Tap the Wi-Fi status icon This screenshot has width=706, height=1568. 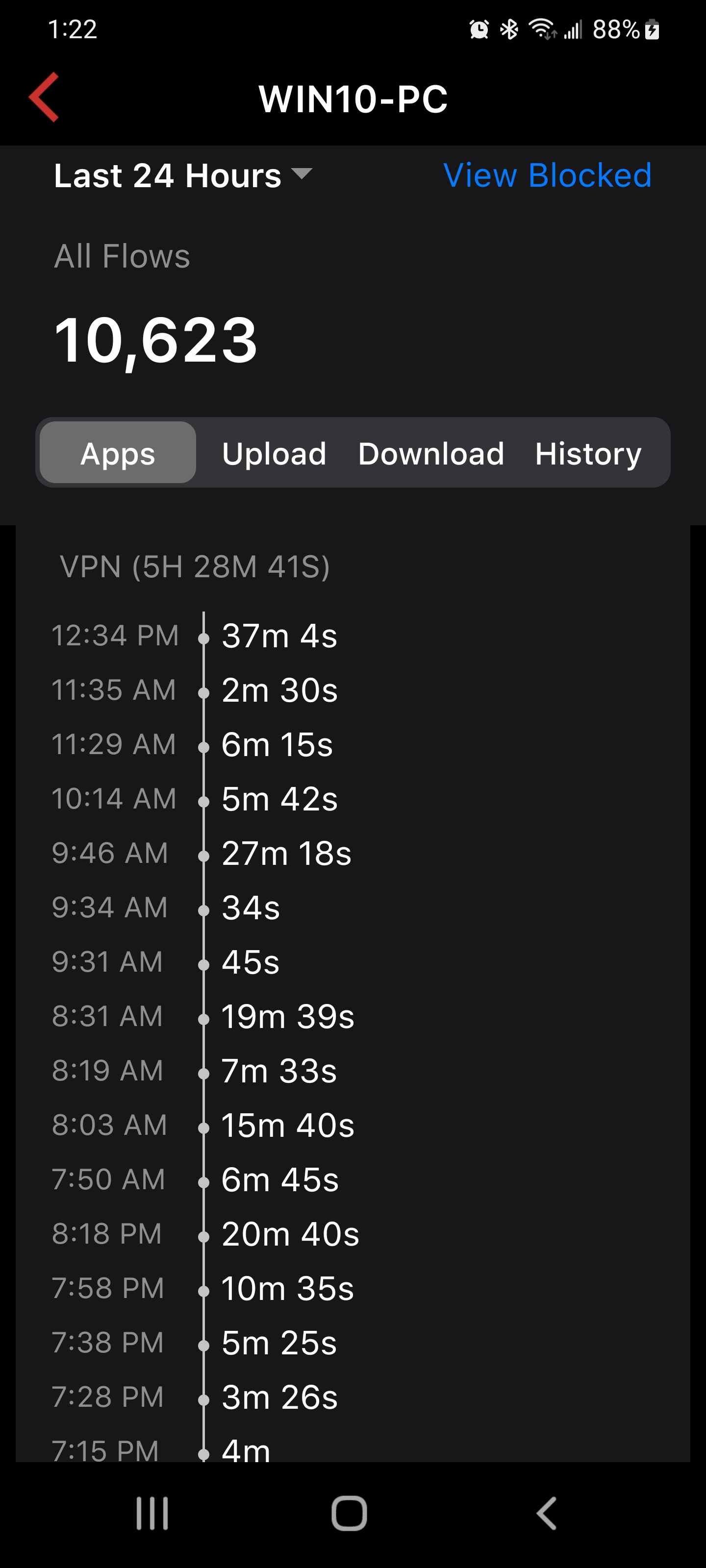(542, 29)
